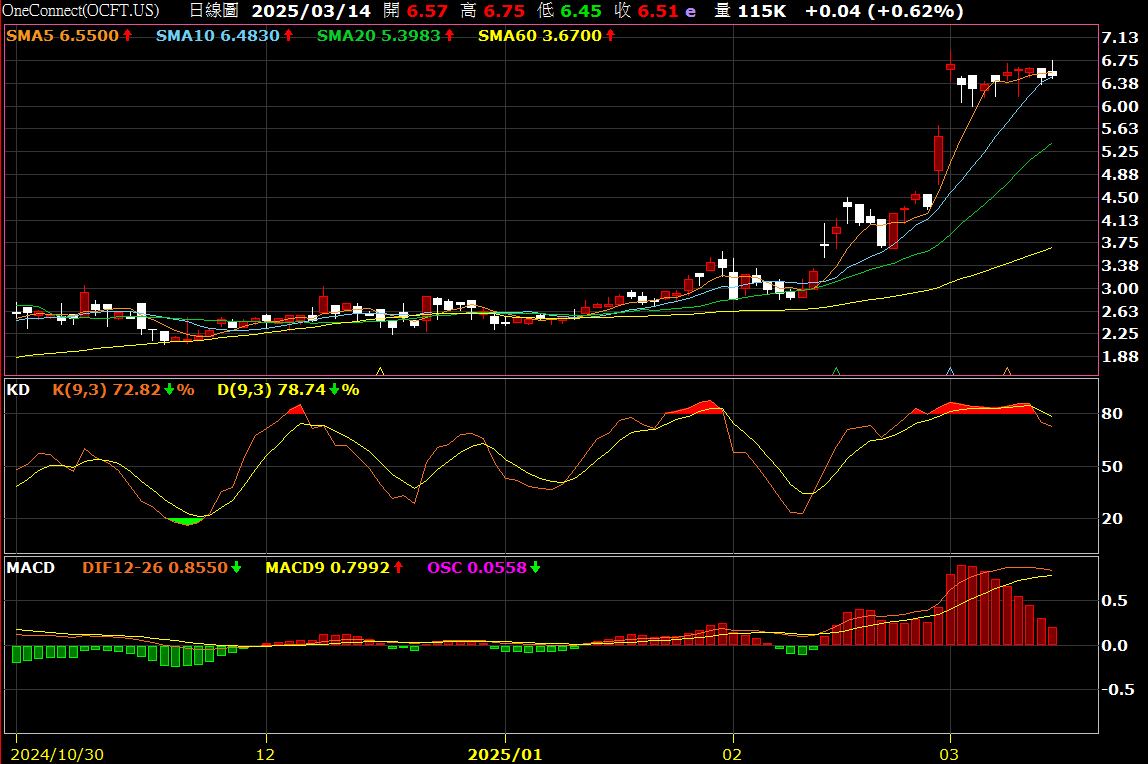This screenshot has width=1148, height=764.
Task: Click the blue triangle marker near March
Action: 950,371
